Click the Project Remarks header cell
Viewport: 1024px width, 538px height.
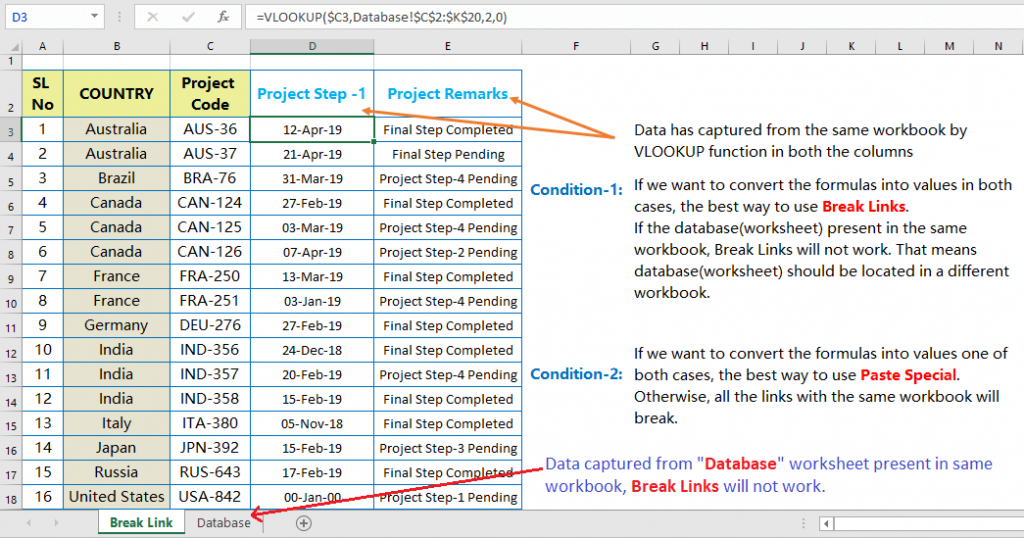tap(448, 94)
